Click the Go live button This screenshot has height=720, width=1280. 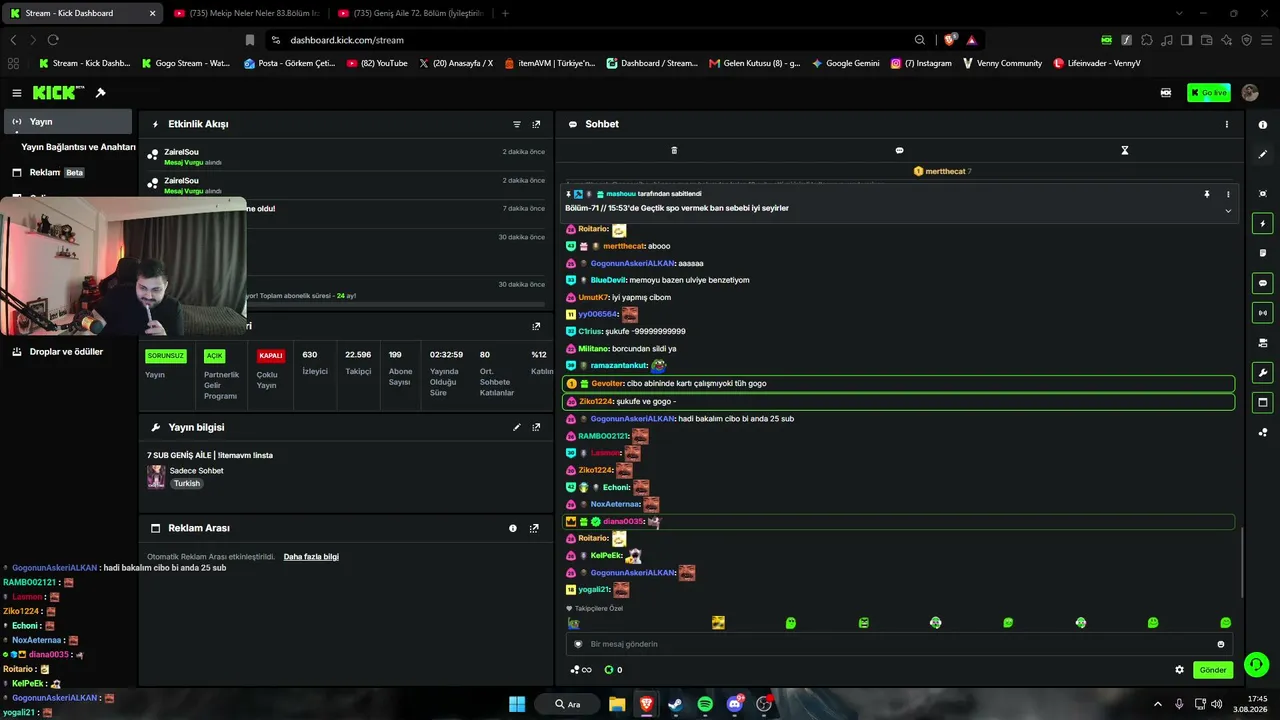pos(1209,93)
